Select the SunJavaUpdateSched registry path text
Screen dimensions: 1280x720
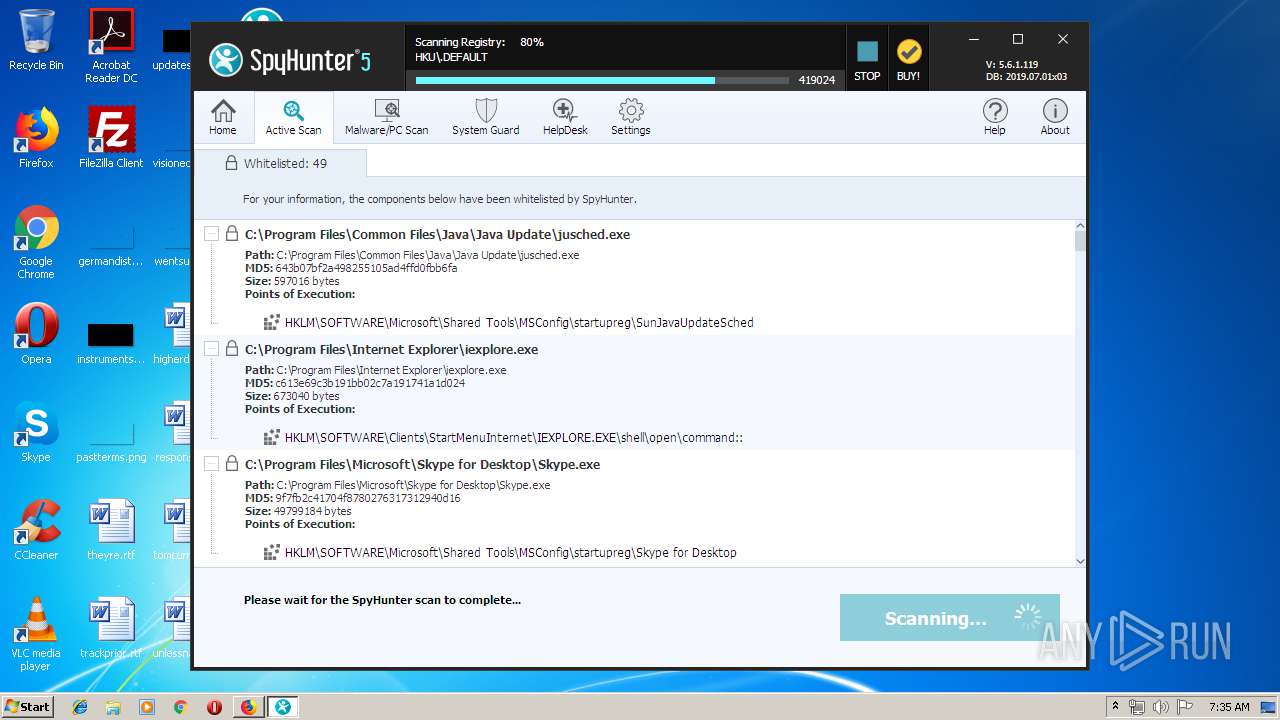pyautogui.click(x=519, y=323)
